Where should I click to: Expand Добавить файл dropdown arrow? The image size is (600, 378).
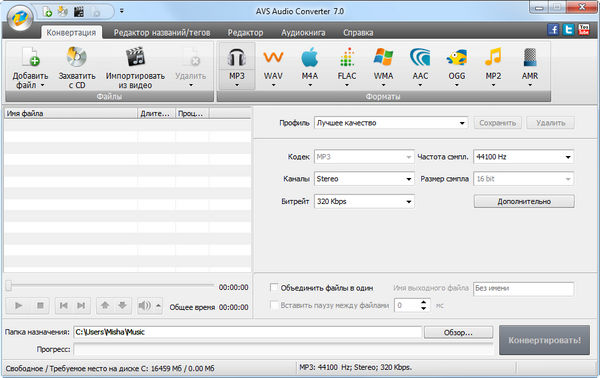tap(42, 85)
